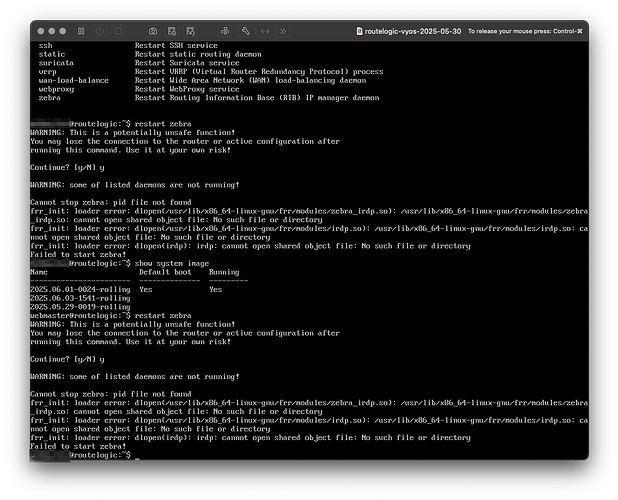The height and width of the screenshot is (500, 618).
Task: Click 'Restart Suricata service' description
Action: (187, 63)
